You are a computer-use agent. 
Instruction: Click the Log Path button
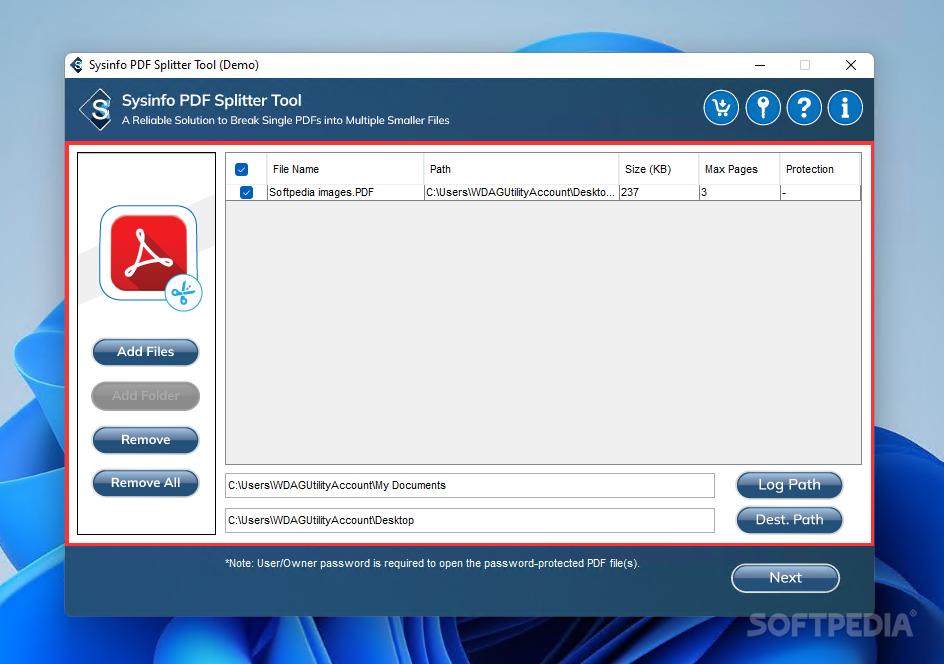789,485
